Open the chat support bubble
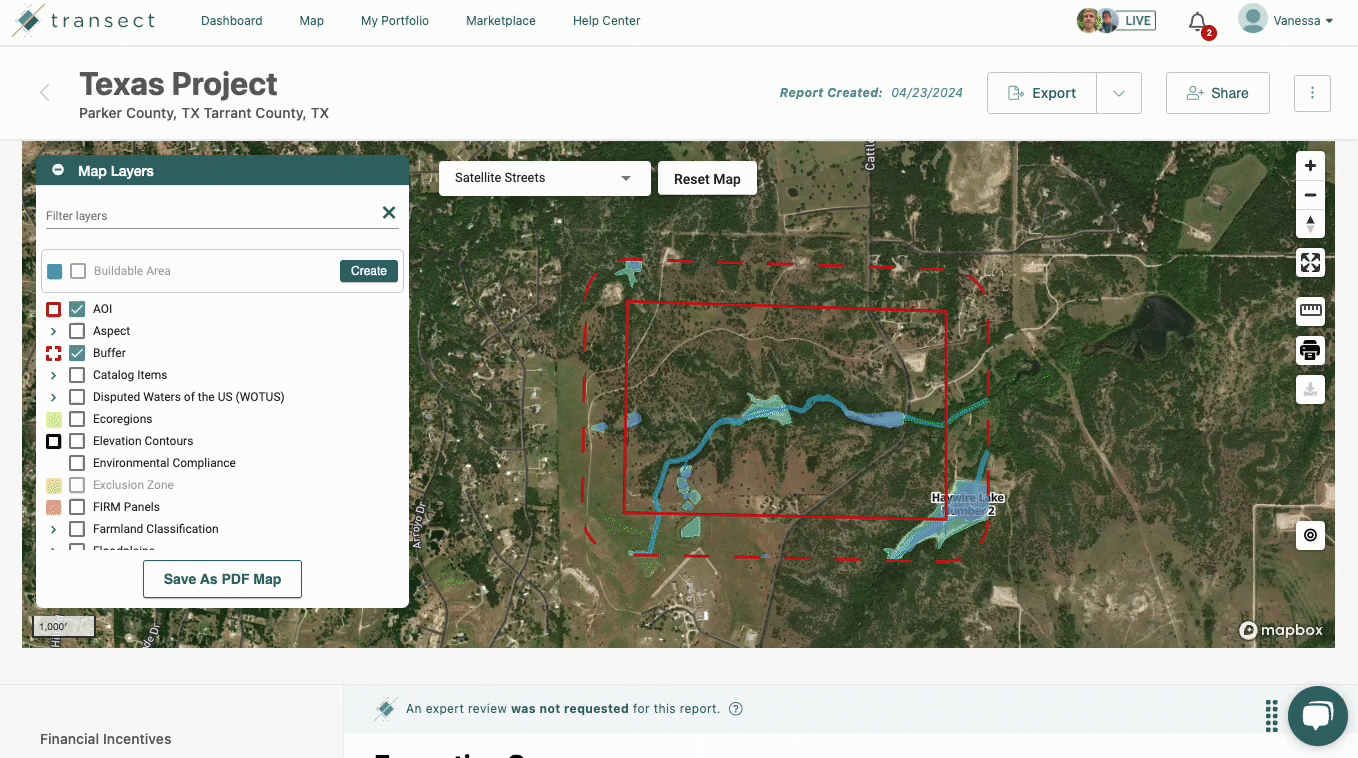The image size is (1358, 758). coord(1318,716)
